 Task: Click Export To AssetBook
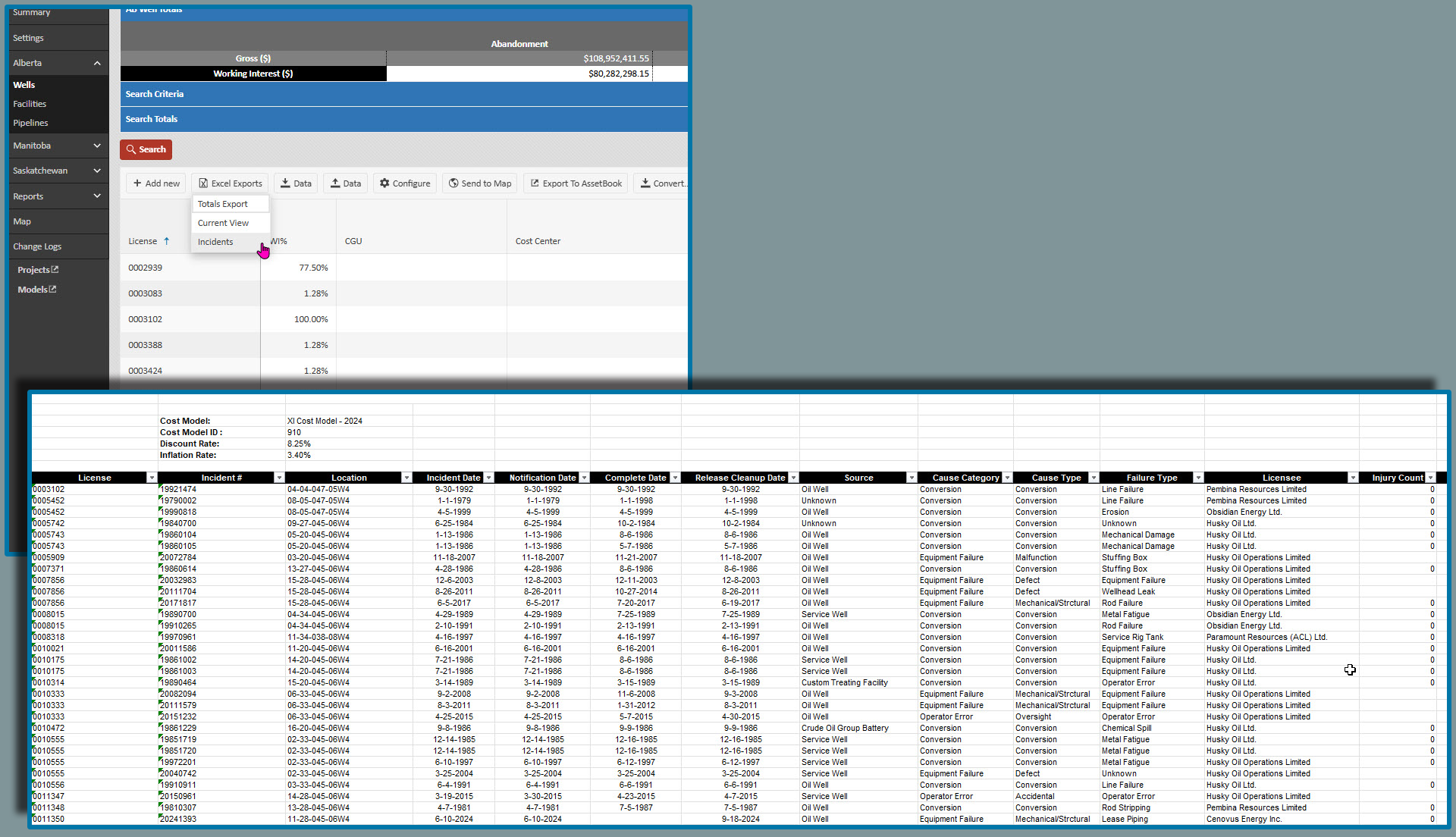576,183
